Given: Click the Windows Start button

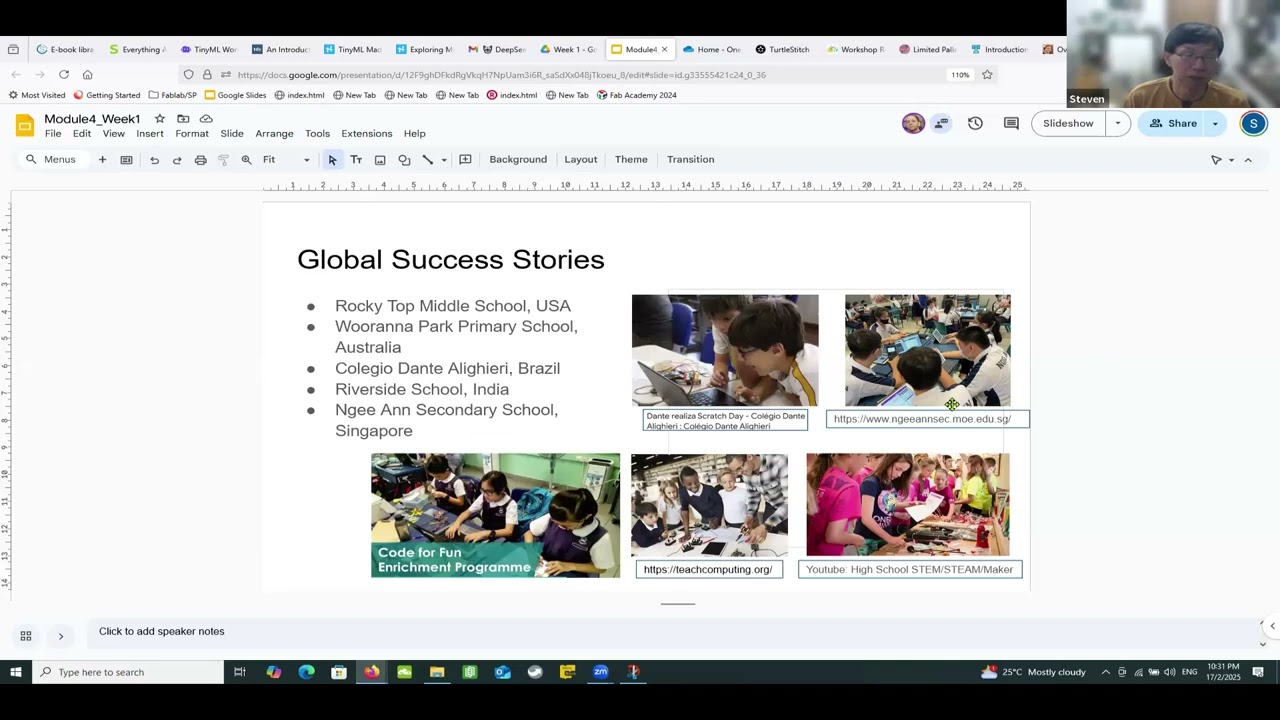Looking at the screenshot, I should point(16,672).
